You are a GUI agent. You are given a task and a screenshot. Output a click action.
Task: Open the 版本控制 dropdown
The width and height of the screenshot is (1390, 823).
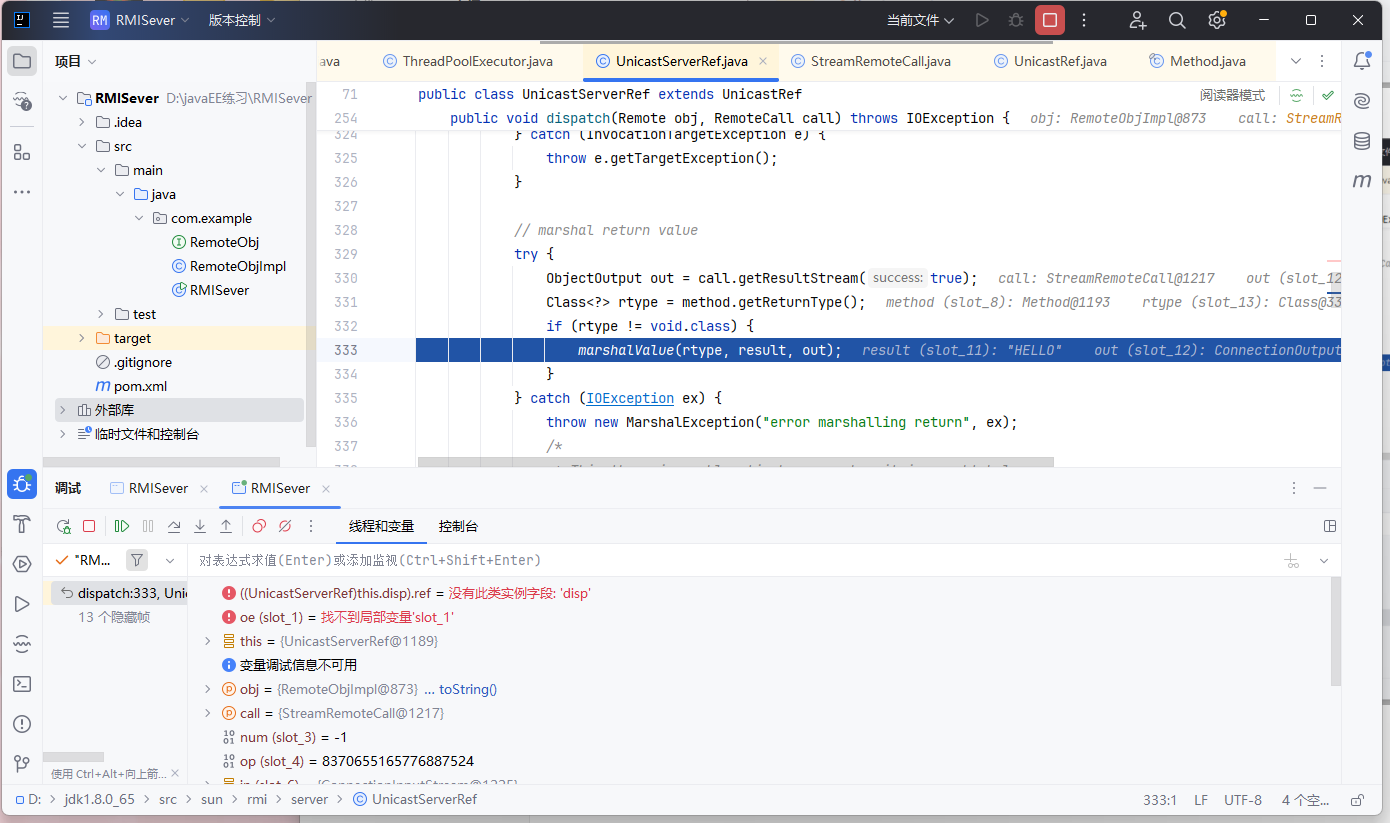(241, 20)
